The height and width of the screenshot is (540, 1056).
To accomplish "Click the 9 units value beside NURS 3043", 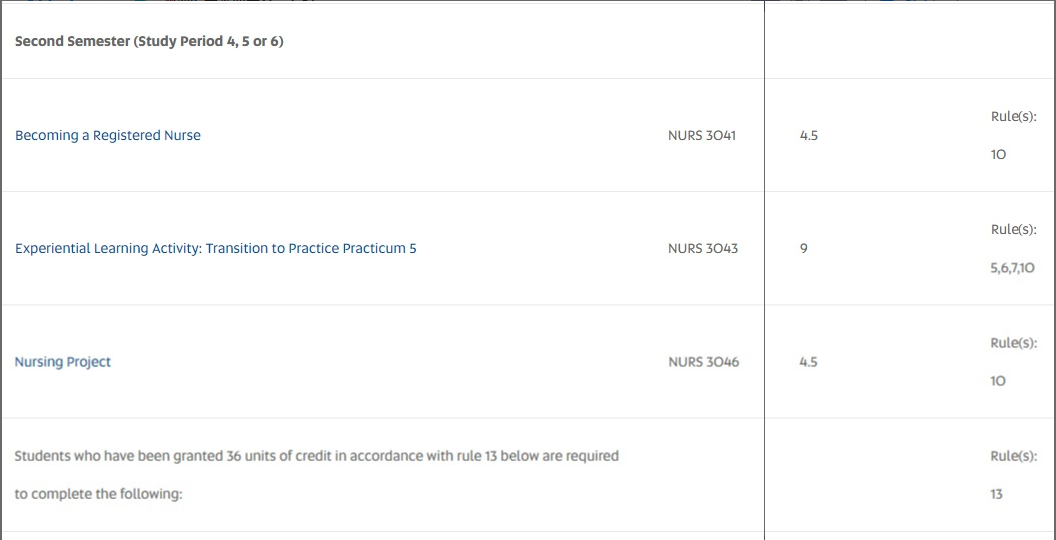I will [x=803, y=249].
